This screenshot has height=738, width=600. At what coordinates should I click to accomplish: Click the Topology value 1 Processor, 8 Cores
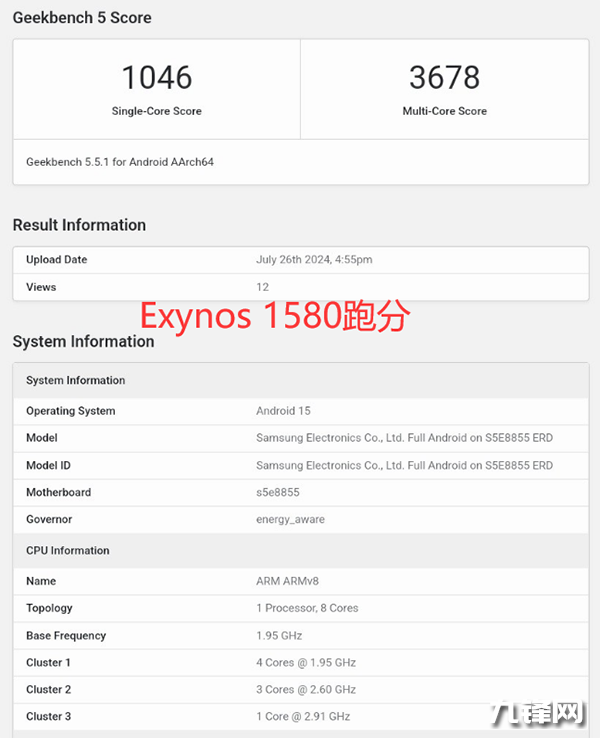pos(307,608)
